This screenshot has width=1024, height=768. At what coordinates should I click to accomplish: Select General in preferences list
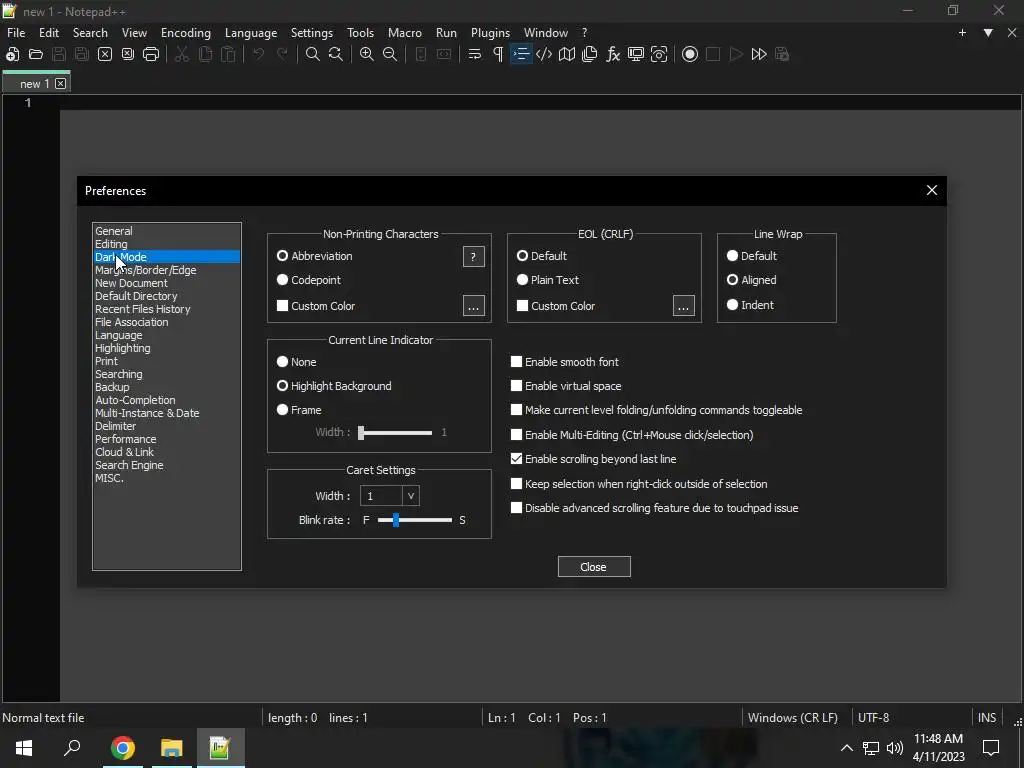point(114,231)
